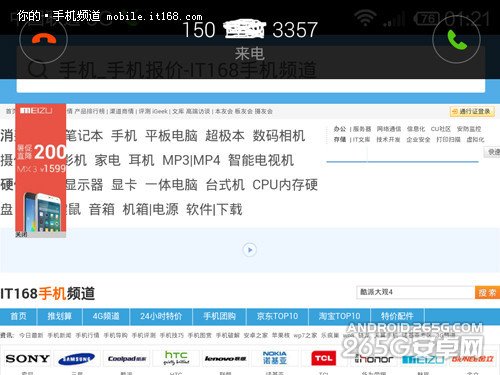Viewport: 500px width, 375px height.
Task: Open the Honor brand logo
Action: [374, 359]
